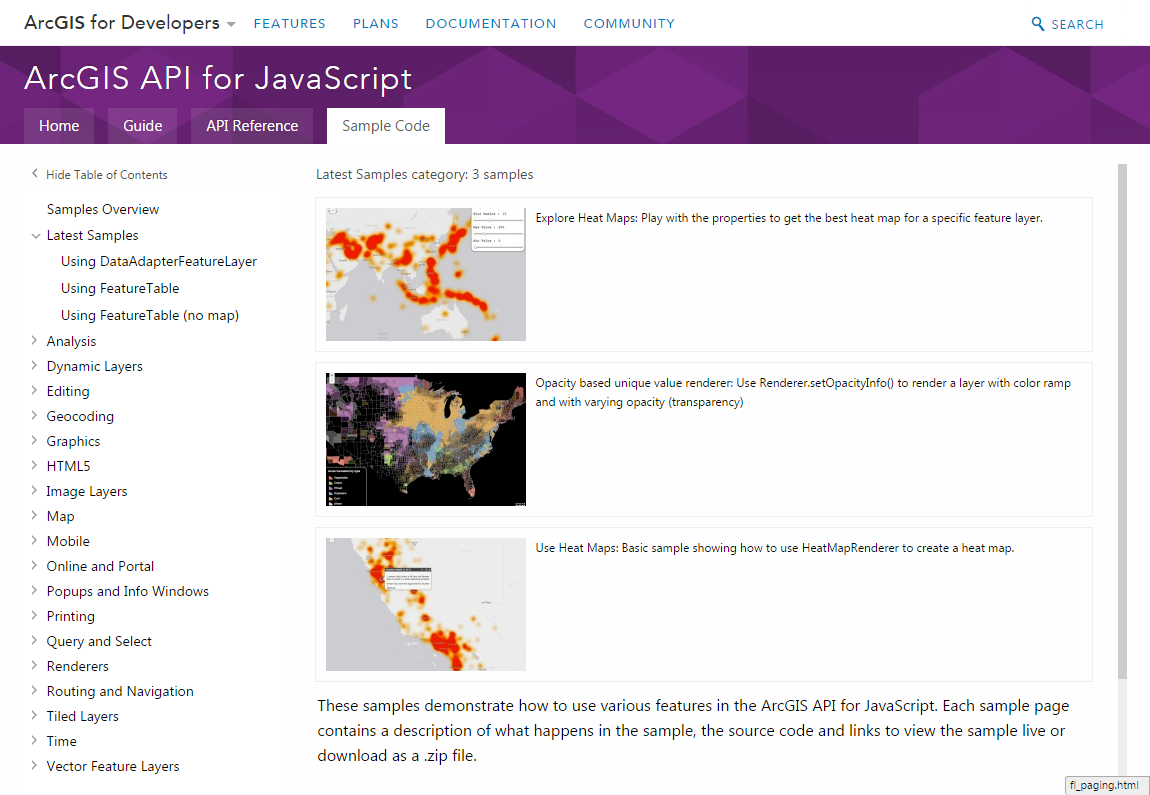
Task: Click the Use Heat Maps description
Action: pyautogui.click(x=774, y=548)
